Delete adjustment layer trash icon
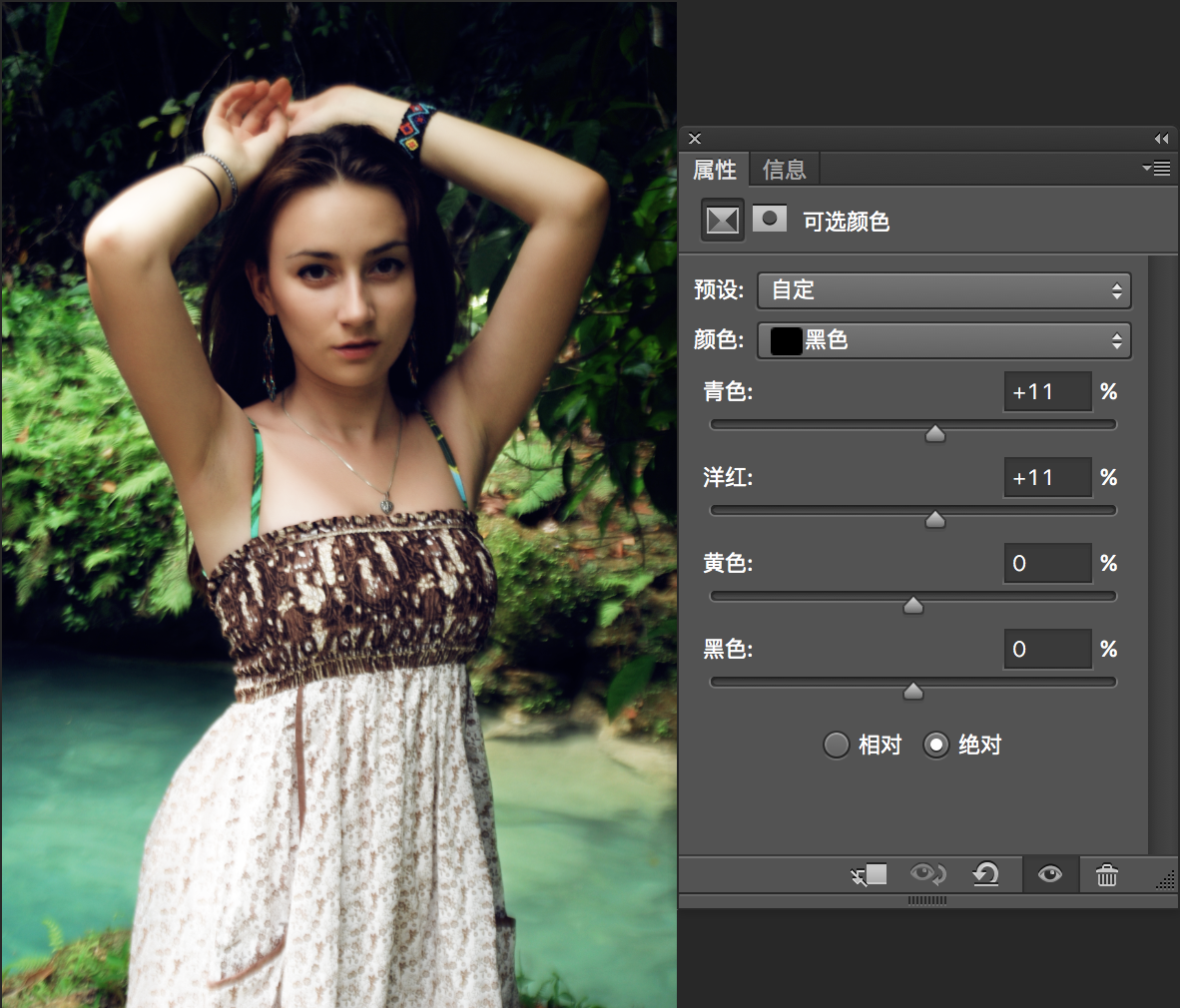This screenshot has height=1008, width=1180. pos(1106,875)
